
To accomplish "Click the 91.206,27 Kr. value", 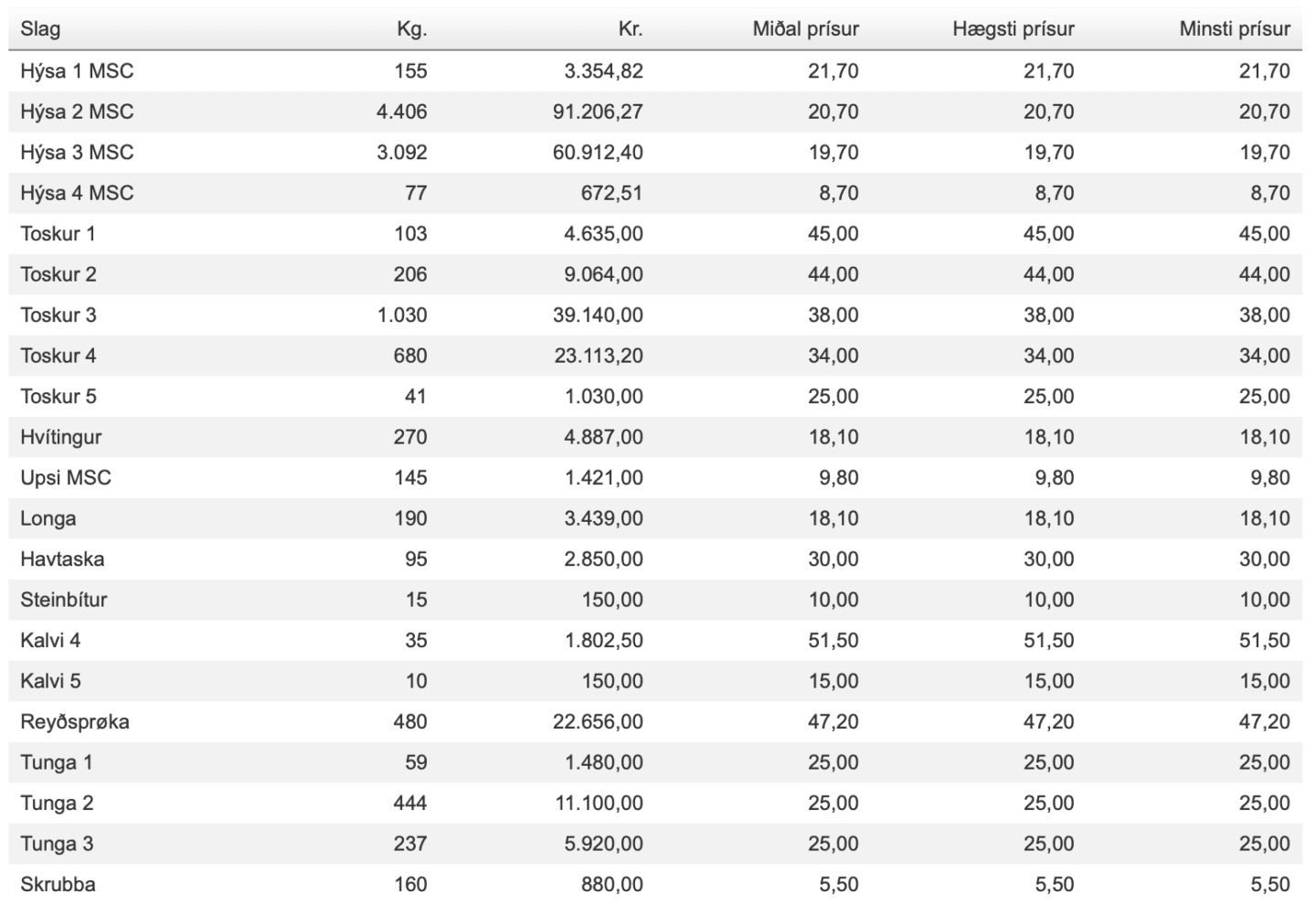I will 598,112.
